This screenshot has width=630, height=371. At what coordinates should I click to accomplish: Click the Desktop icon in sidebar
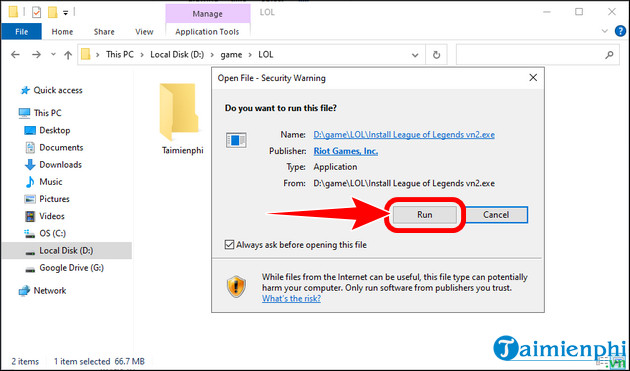30,130
